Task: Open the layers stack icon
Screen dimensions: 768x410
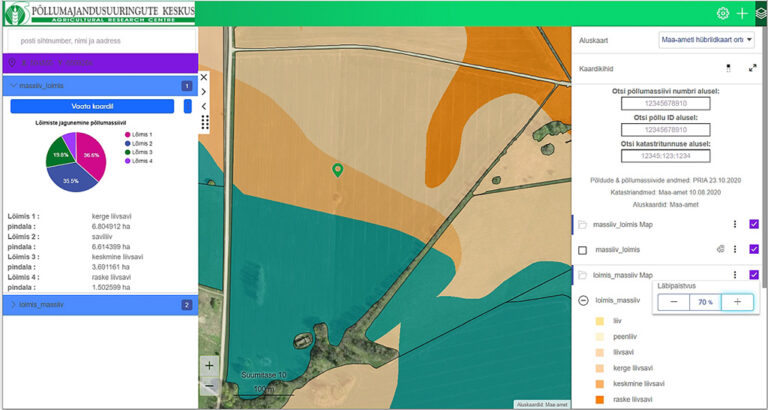Action: [760, 13]
